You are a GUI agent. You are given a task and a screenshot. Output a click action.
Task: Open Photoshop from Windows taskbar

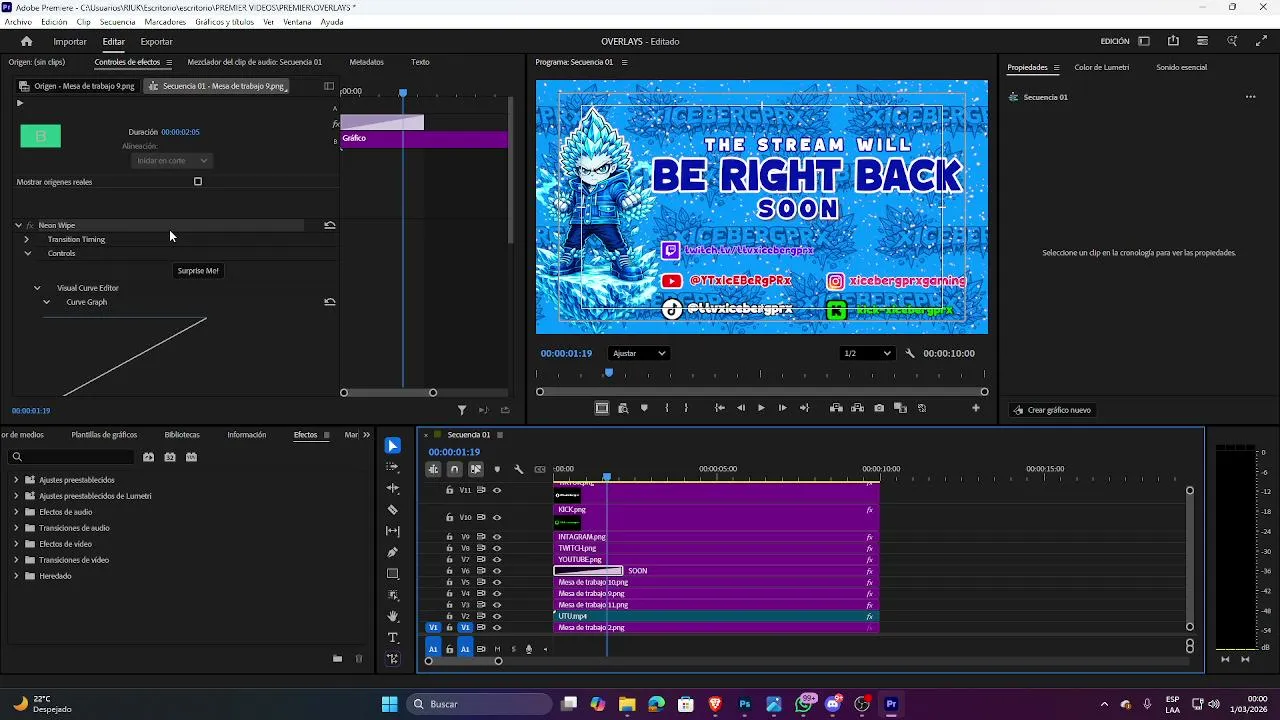[x=745, y=704]
